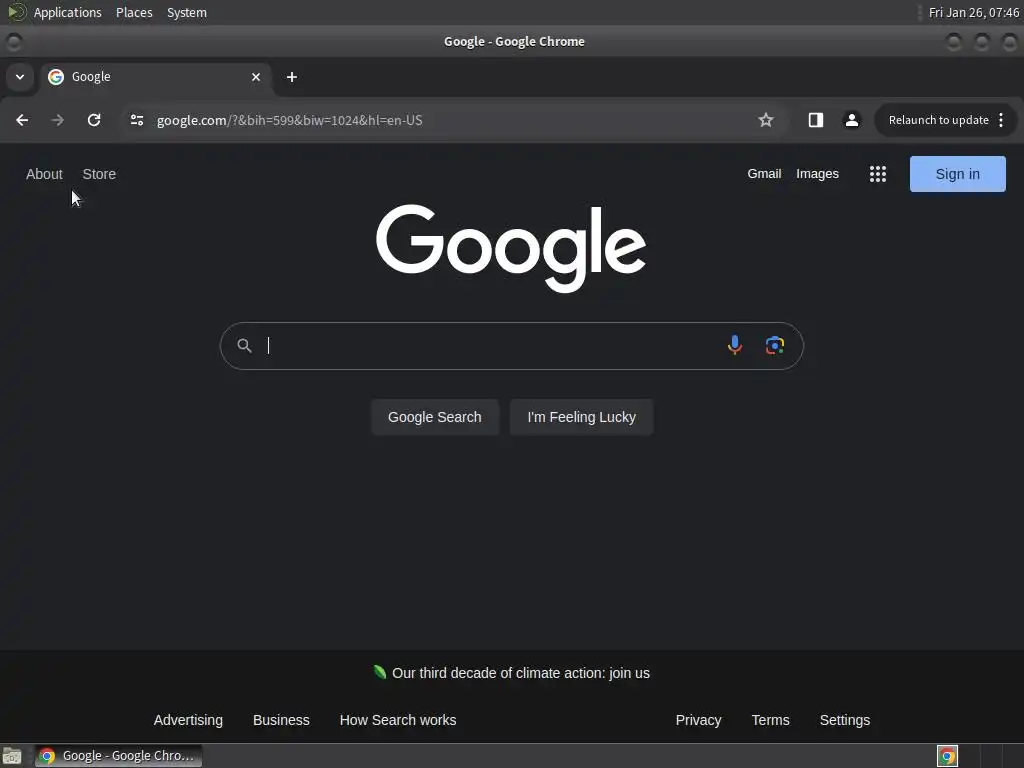The width and height of the screenshot is (1024, 768).
Task: Click the magnifier icon in search box
Action: (244, 345)
